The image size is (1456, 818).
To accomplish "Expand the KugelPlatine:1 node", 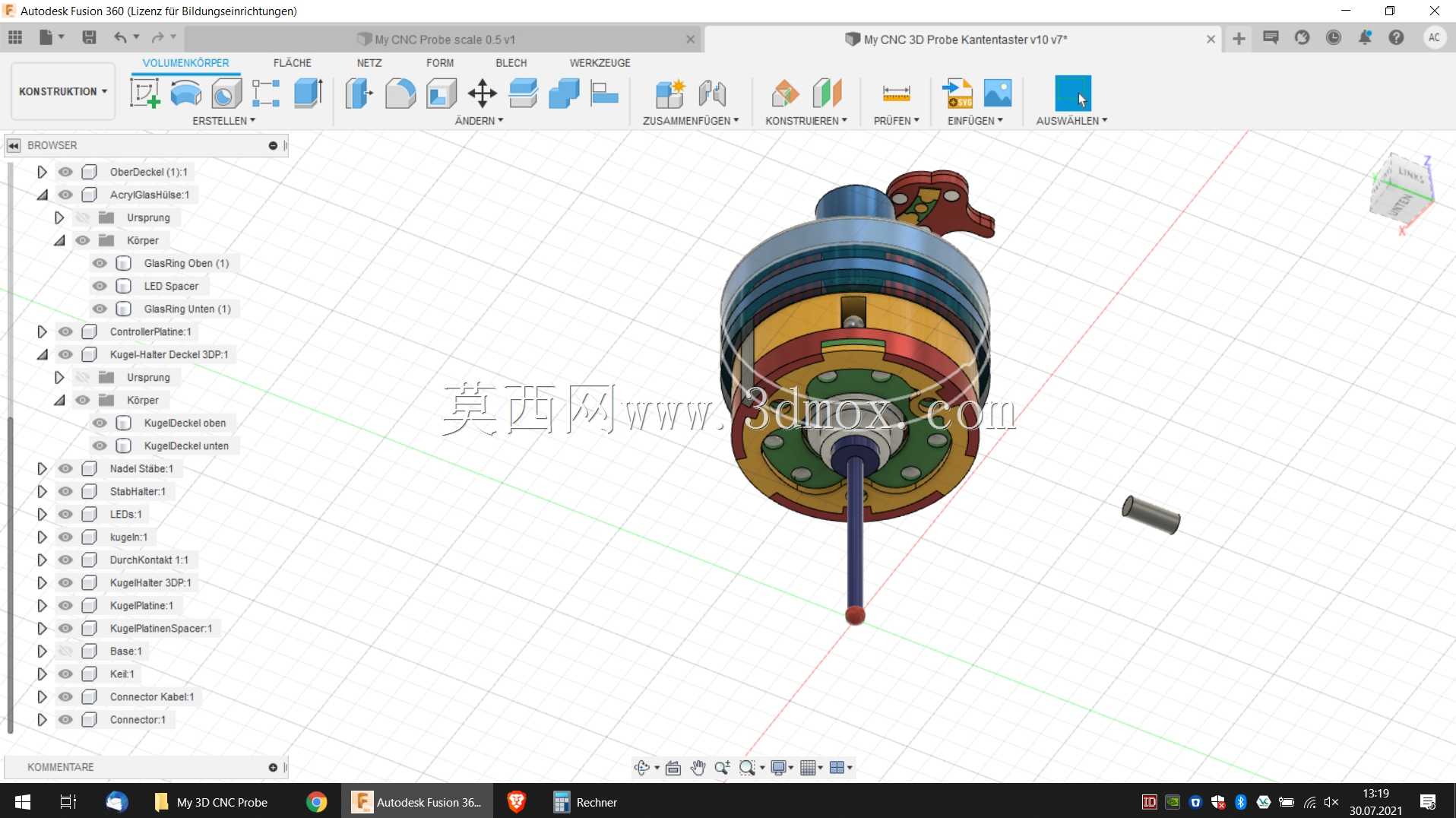I will (x=42, y=605).
